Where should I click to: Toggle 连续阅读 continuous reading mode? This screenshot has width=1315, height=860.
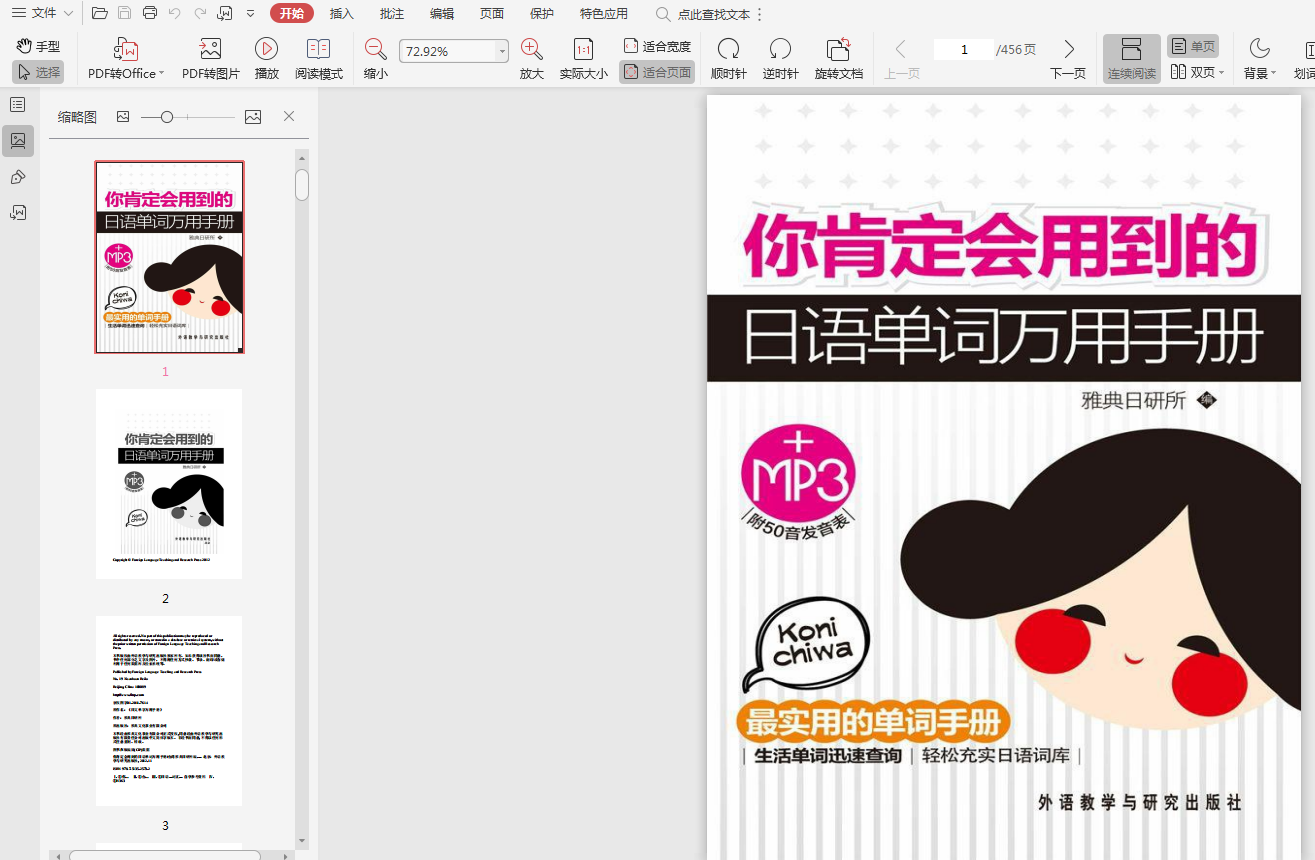tap(1131, 59)
